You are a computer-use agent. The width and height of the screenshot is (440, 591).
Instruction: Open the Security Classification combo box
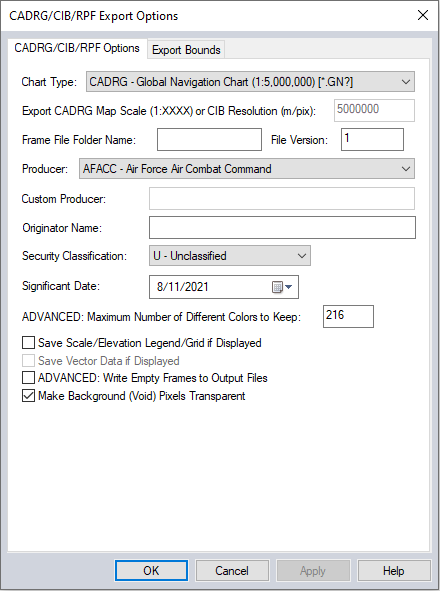pos(230,256)
